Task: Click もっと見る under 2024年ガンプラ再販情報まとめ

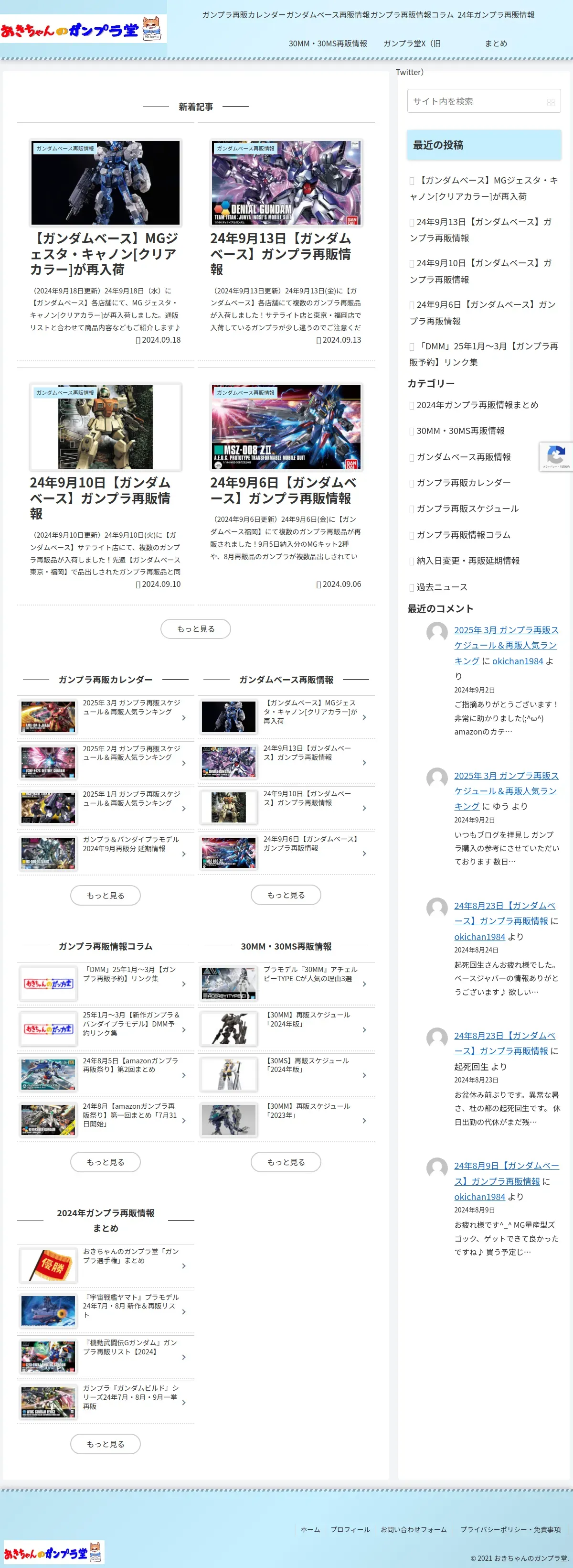Action: click(105, 1444)
